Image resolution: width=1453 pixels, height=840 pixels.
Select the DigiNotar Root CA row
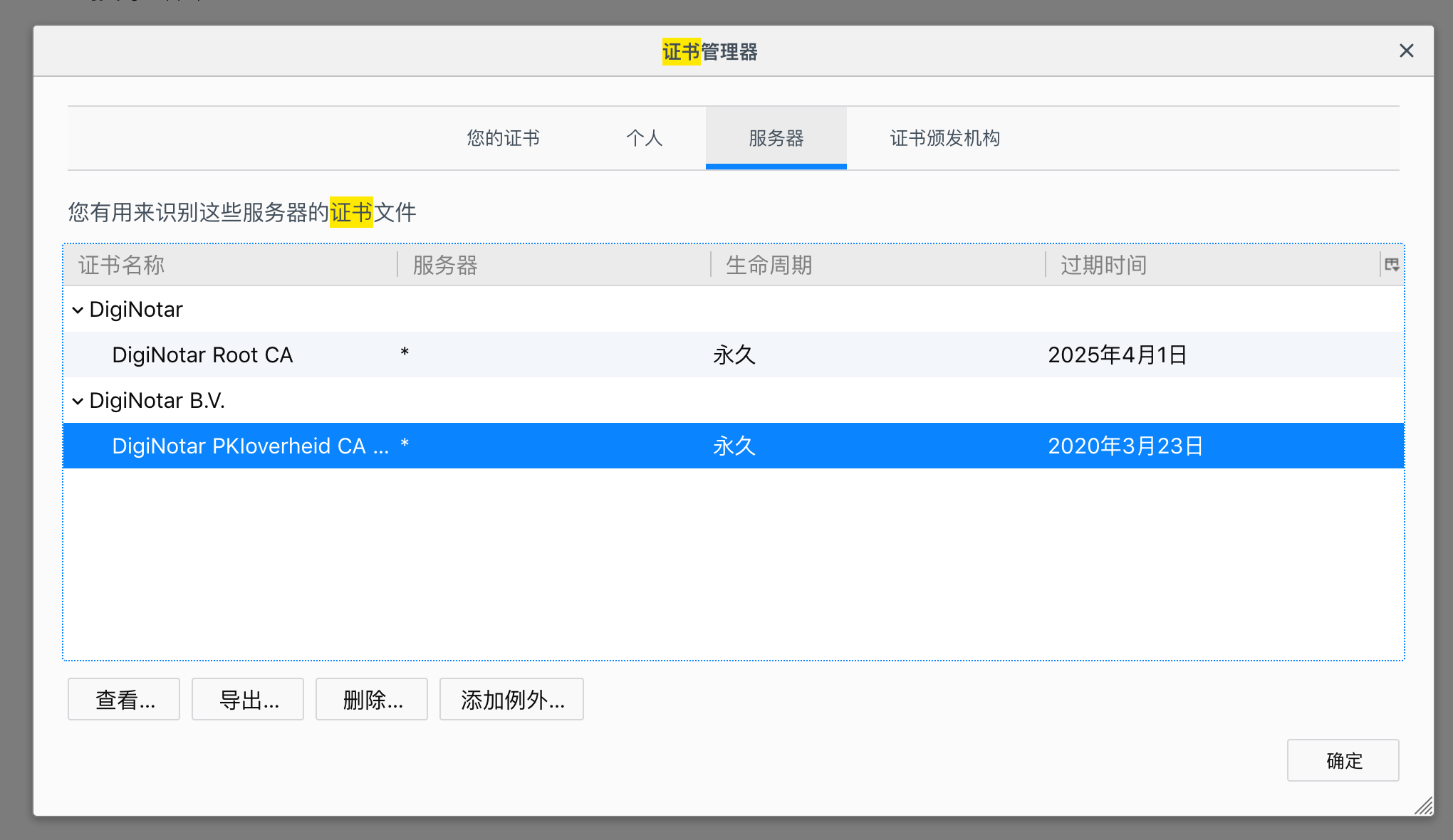tap(202, 355)
